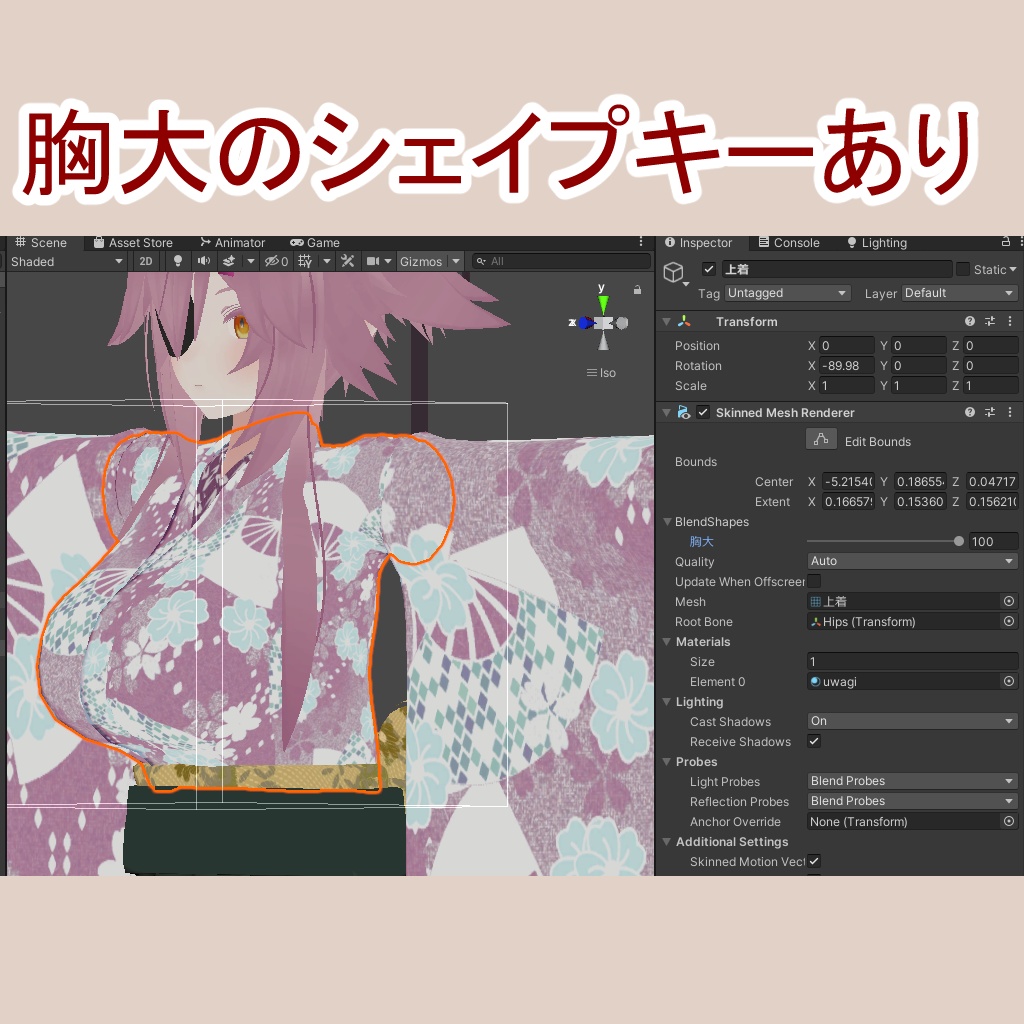This screenshot has width=1024, height=1024.
Task: Open the Layer Default dropdown
Action: click(959, 293)
